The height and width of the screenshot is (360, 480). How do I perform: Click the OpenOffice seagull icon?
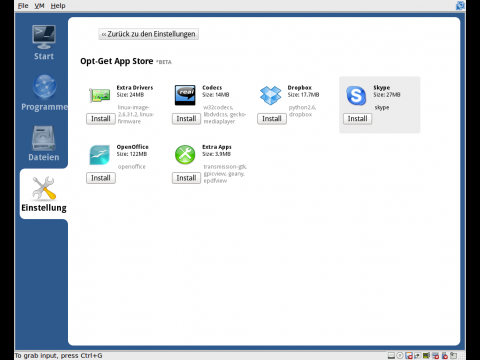pos(99,155)
